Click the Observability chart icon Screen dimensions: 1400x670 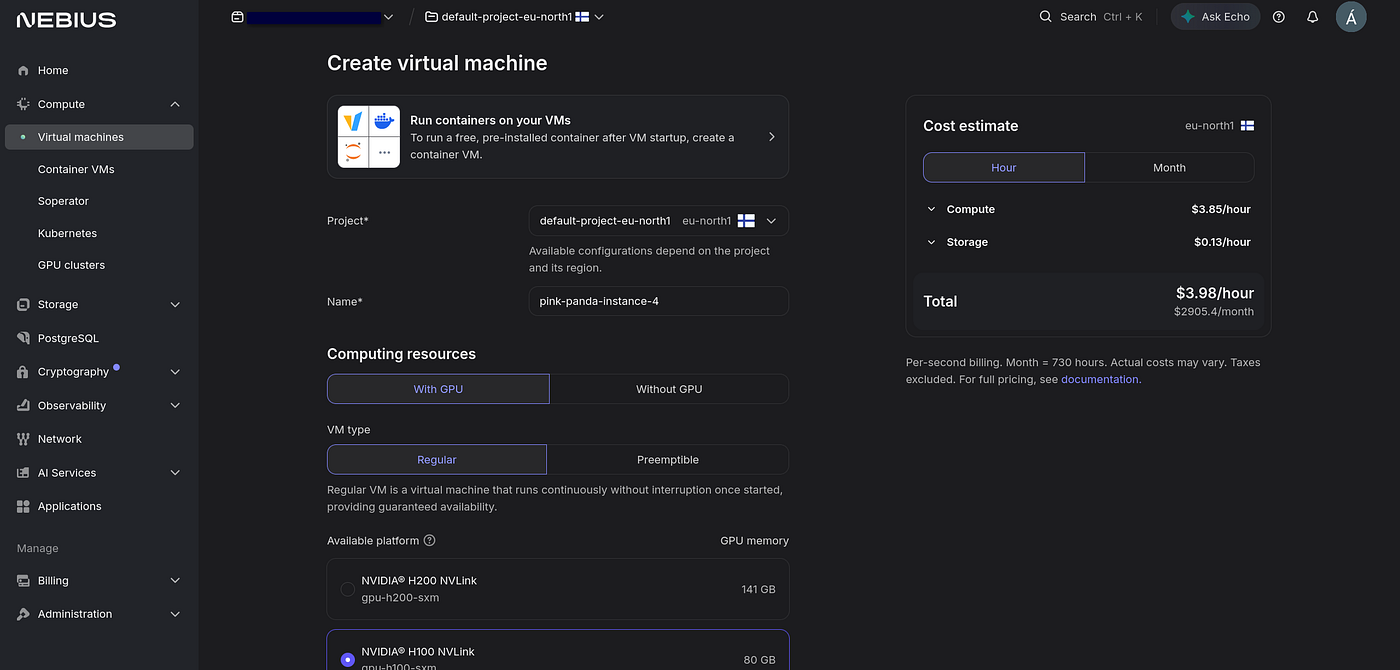23,406
